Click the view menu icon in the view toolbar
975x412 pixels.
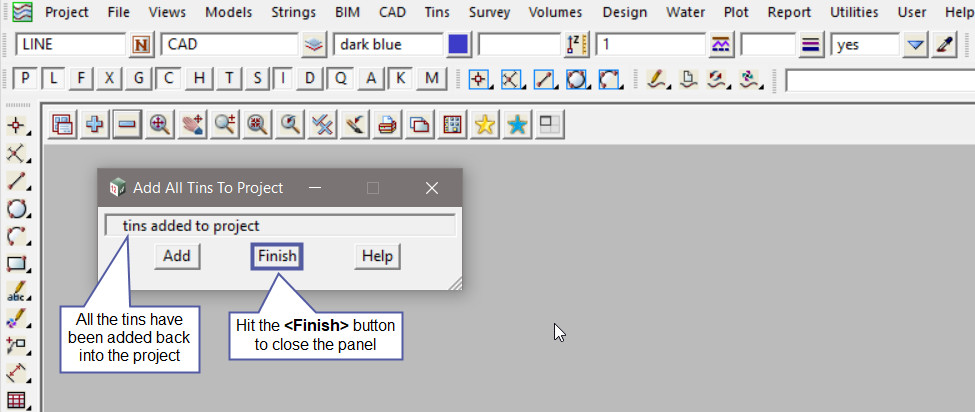coord(62,125)
